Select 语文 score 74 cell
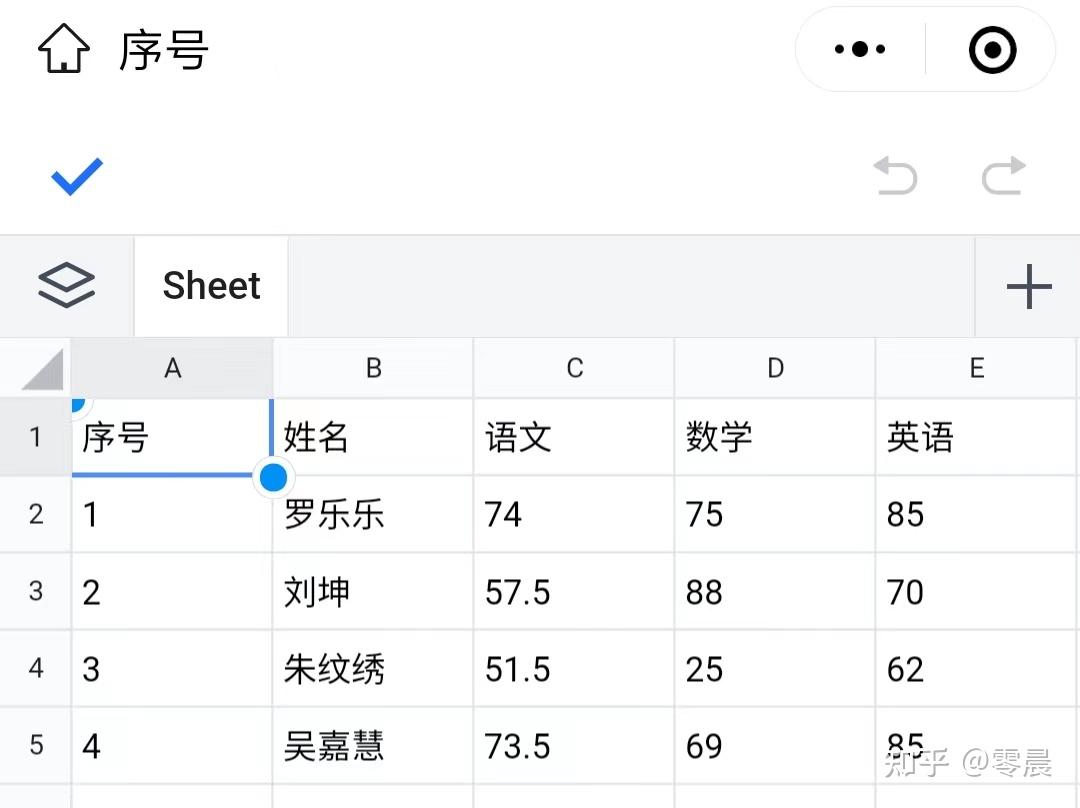 (574, 514)
